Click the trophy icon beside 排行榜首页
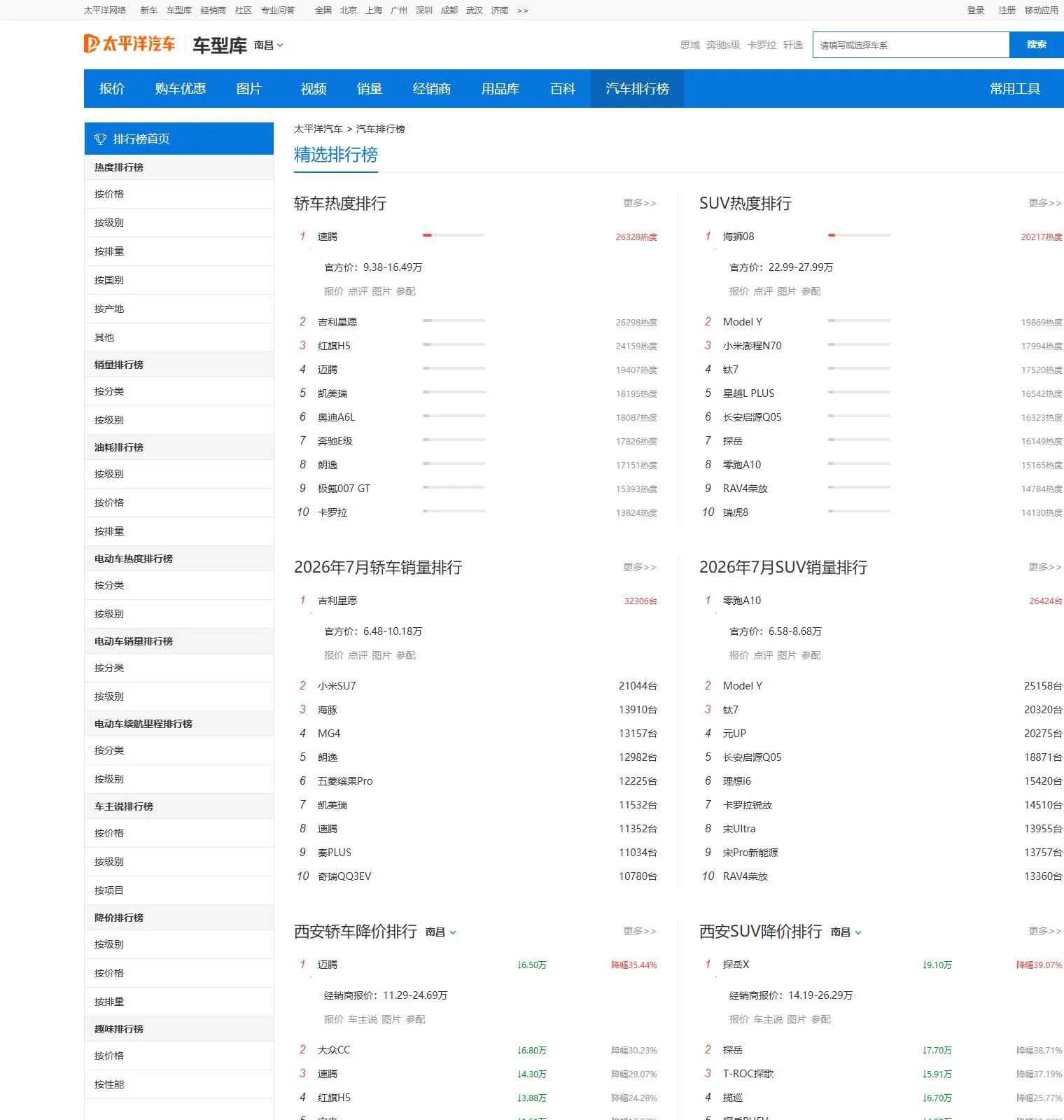 click(x=100, y=139)
